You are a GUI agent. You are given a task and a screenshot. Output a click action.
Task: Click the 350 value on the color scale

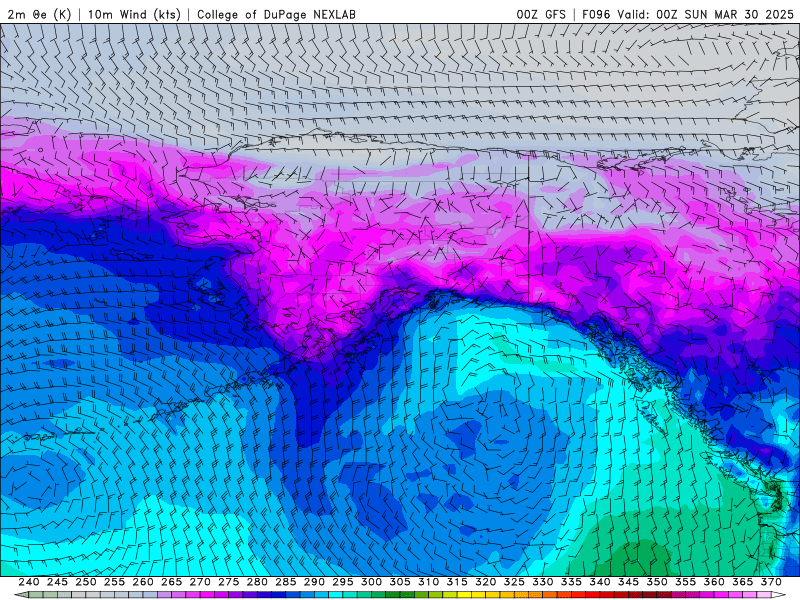[657, 582]
